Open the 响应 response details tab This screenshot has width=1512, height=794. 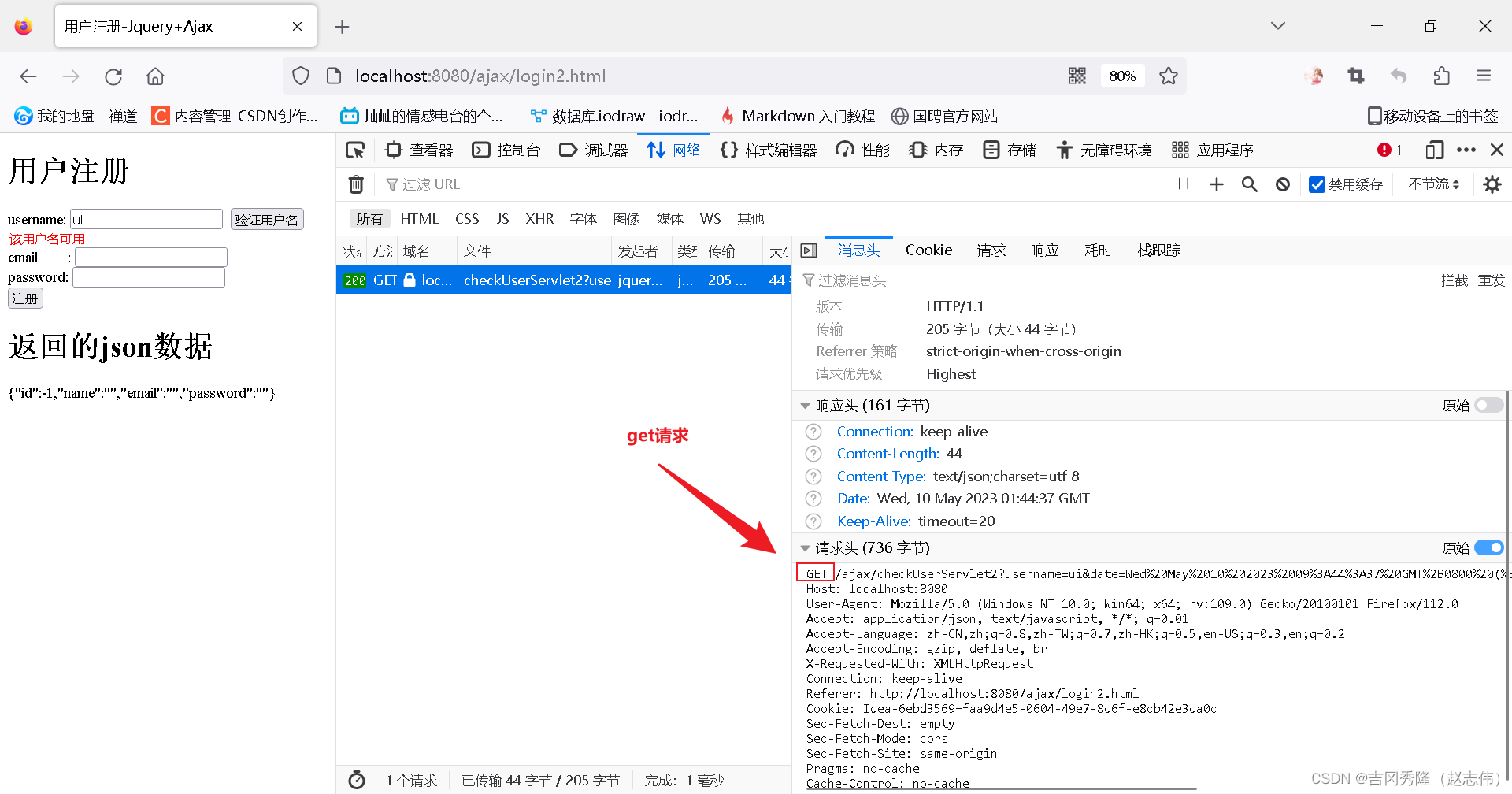coord(1044,250)
